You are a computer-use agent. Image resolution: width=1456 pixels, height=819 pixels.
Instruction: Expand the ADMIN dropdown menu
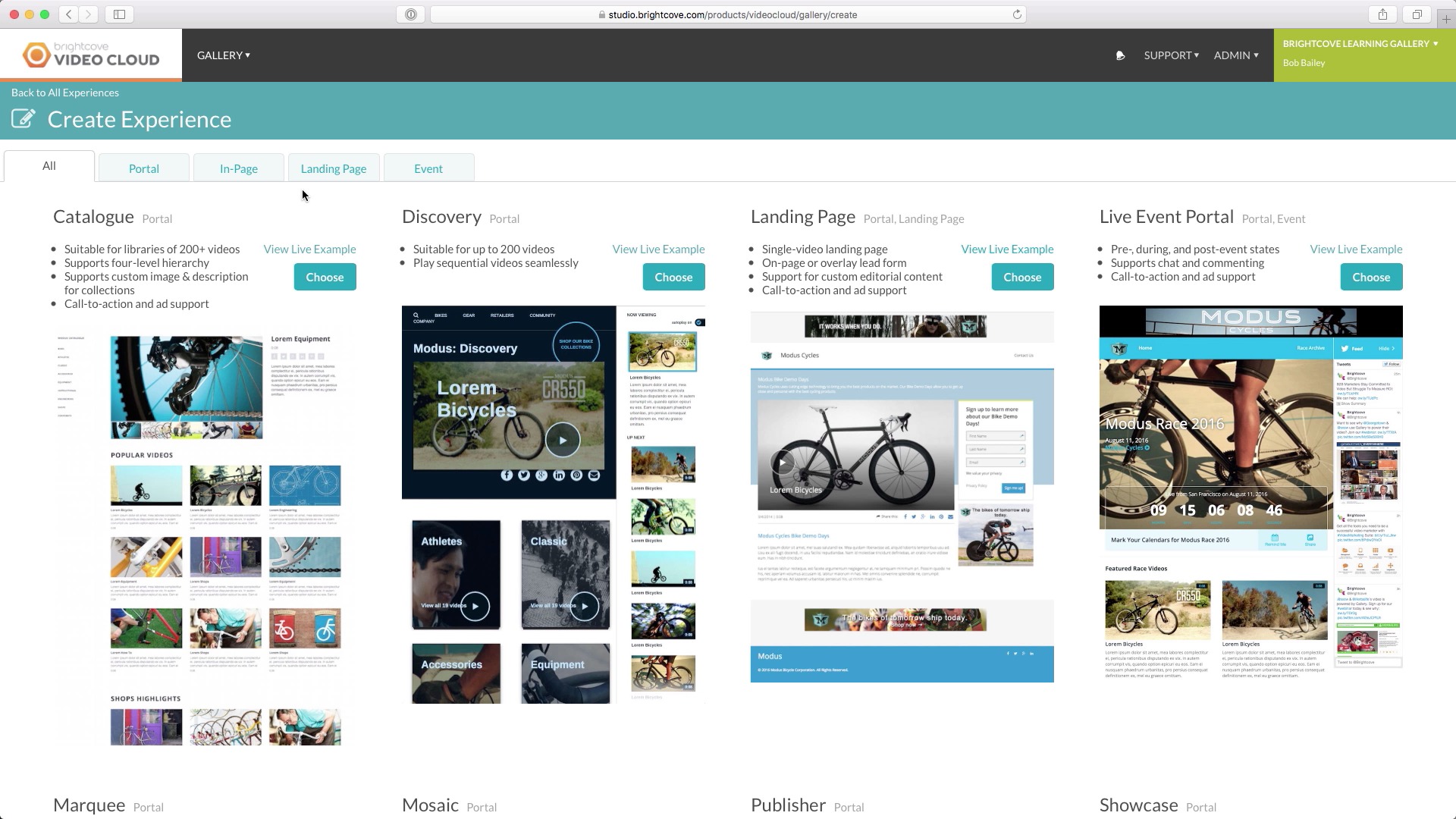(1234, 55)
